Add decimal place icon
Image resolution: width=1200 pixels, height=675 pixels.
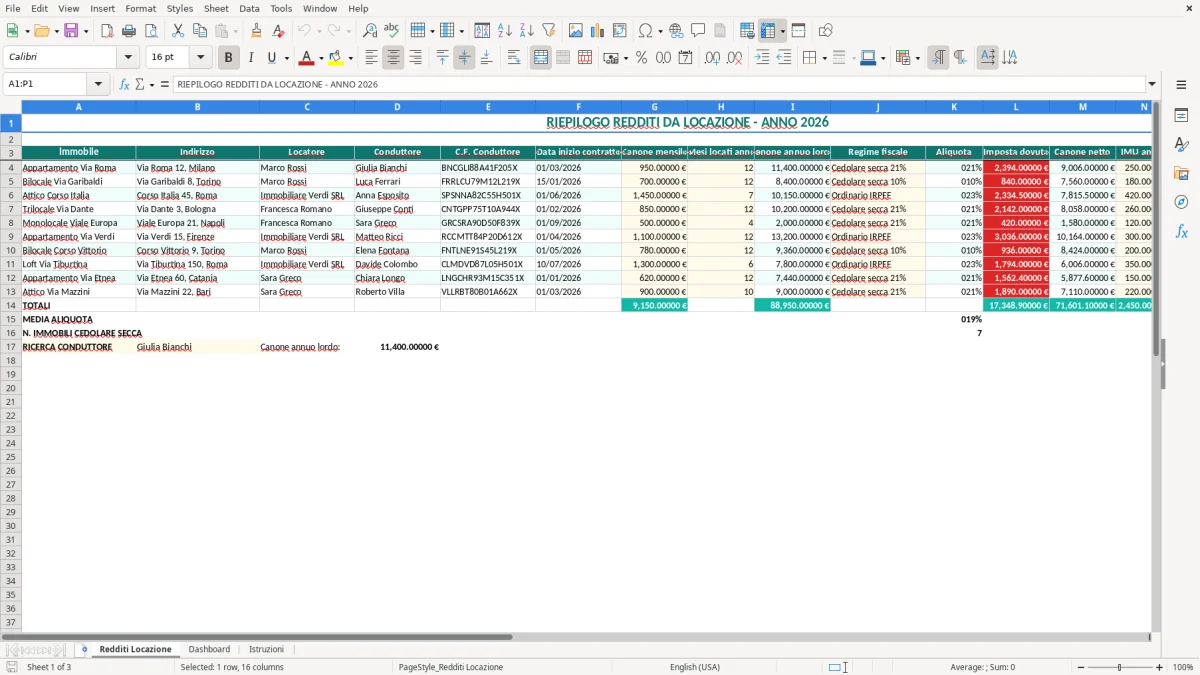point(712,58)
